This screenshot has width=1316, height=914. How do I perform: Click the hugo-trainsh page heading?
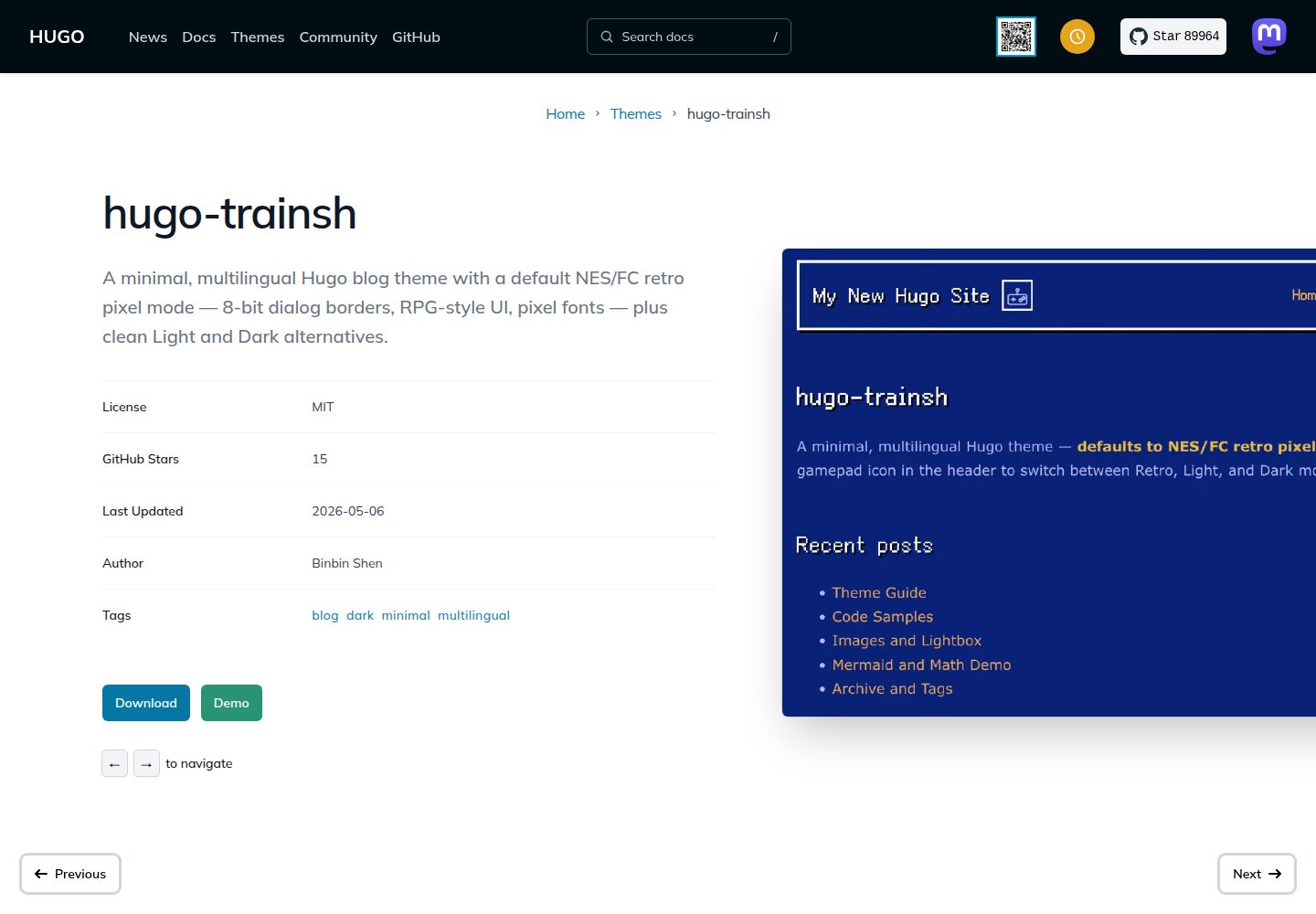point(229,214)
